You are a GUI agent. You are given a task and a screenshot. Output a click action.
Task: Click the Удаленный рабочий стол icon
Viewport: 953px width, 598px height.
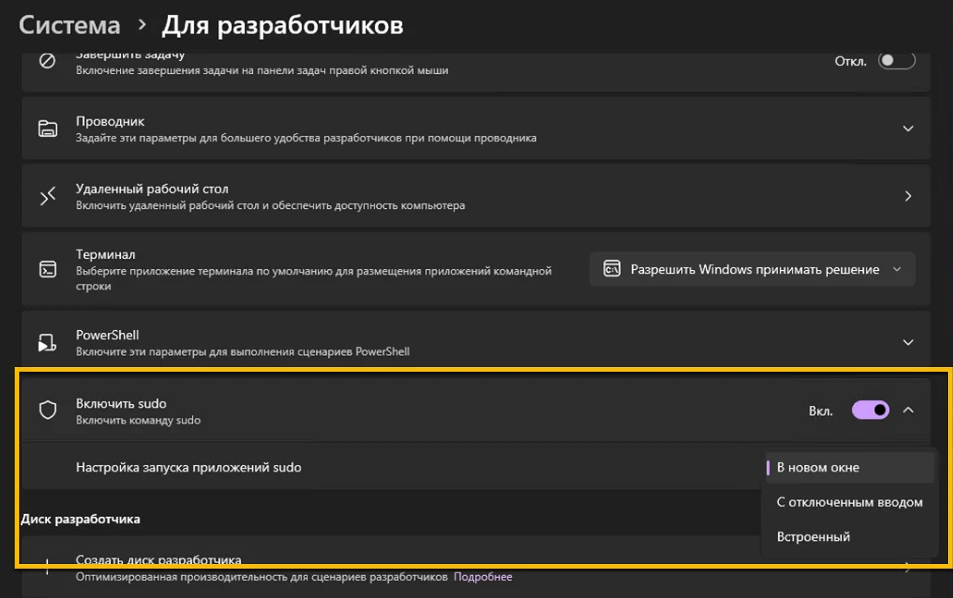(x=47, y=196)
